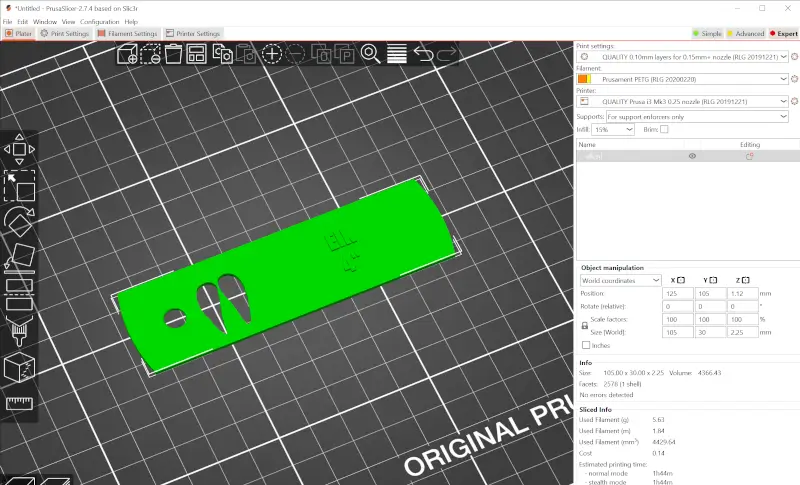Open the View menu

coord(68,22)
